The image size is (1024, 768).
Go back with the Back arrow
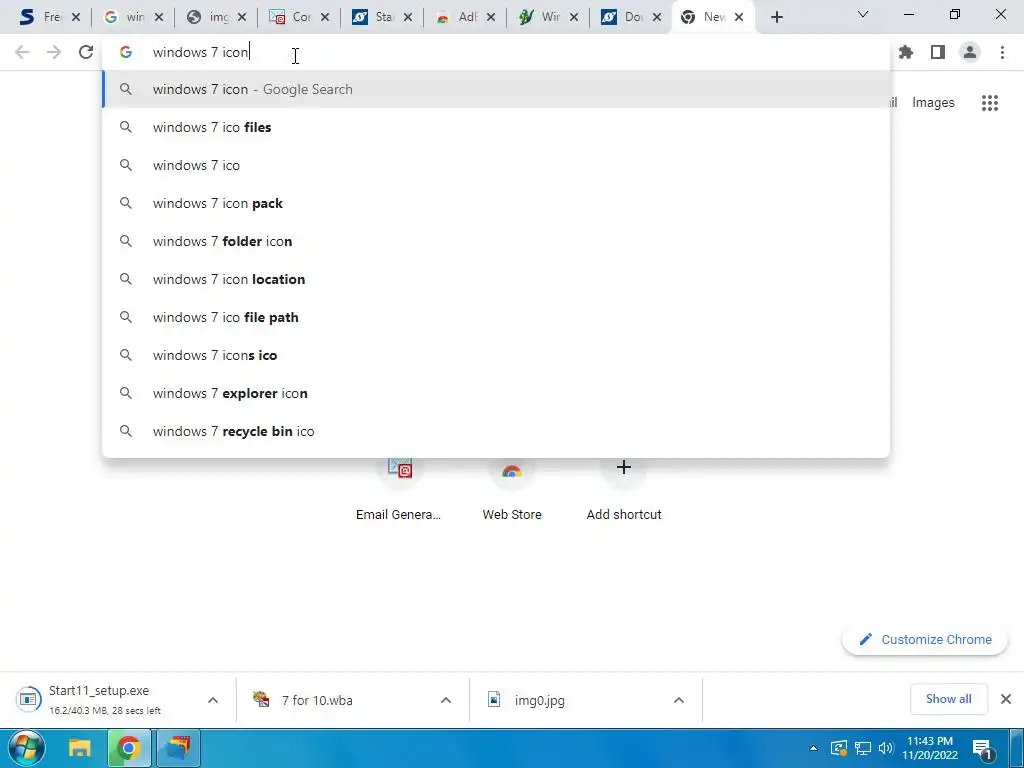[22, 52]
